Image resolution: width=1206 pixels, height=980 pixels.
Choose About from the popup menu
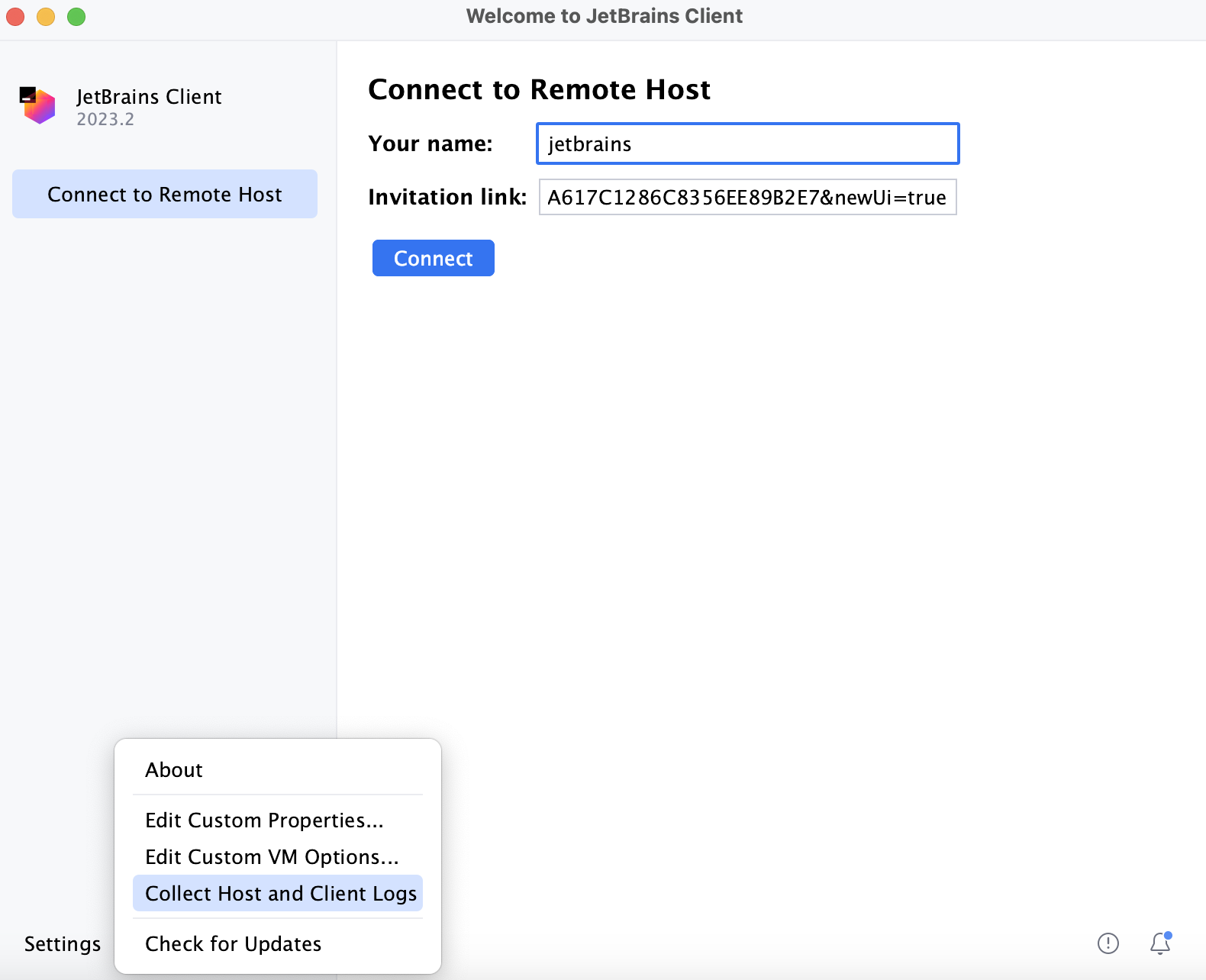174,770
